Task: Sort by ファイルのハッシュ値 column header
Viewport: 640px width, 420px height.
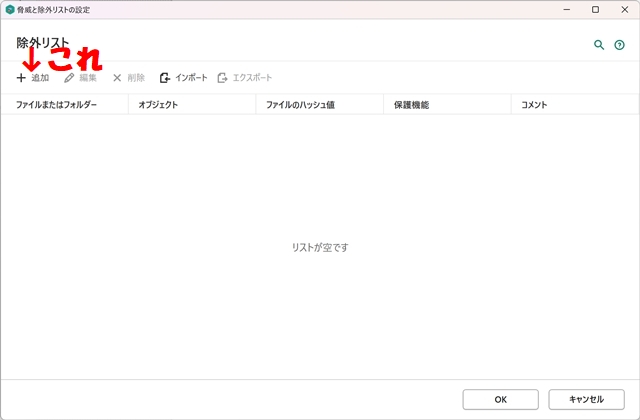Action: click(x=300, y=104)
